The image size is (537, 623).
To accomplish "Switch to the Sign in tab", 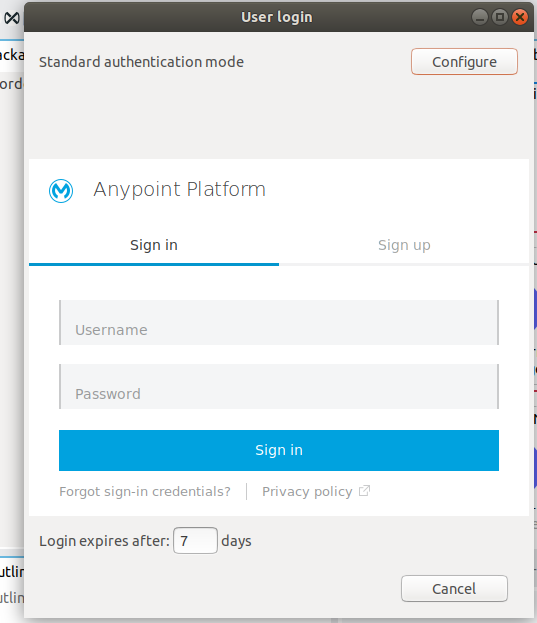I will [x=154, y=245].
